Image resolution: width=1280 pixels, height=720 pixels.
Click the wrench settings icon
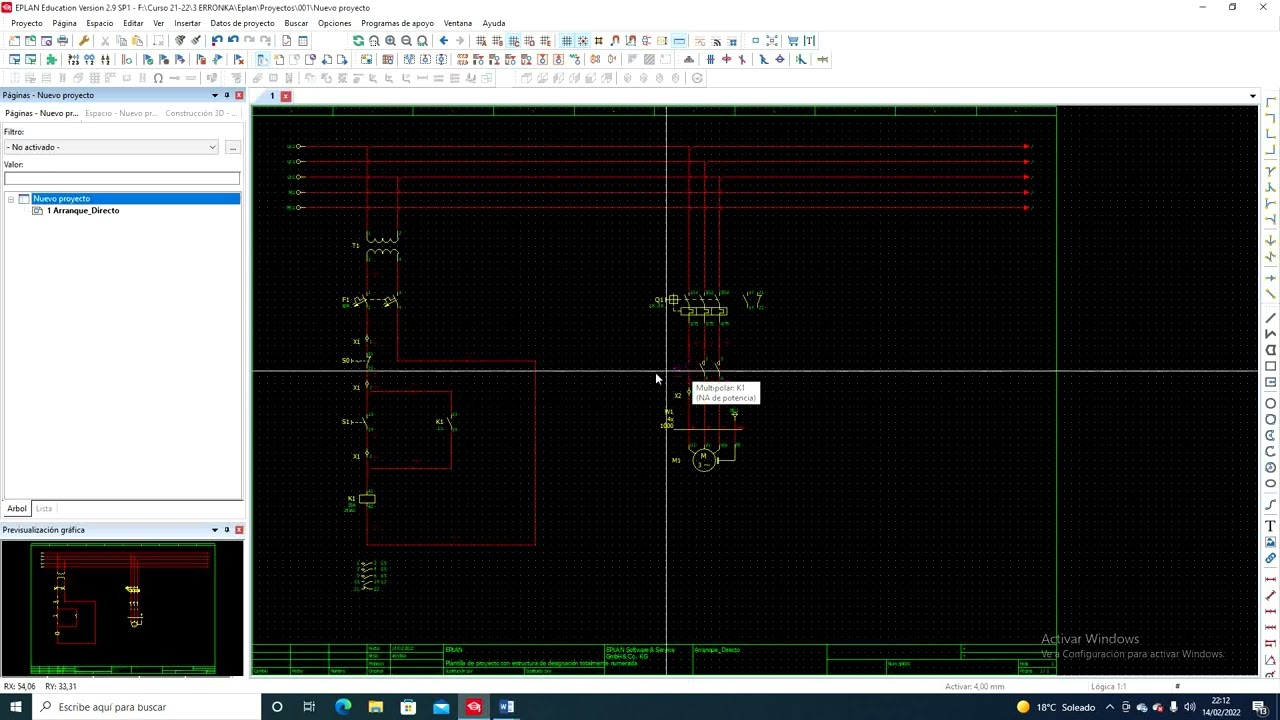click(x=84, y=41)
